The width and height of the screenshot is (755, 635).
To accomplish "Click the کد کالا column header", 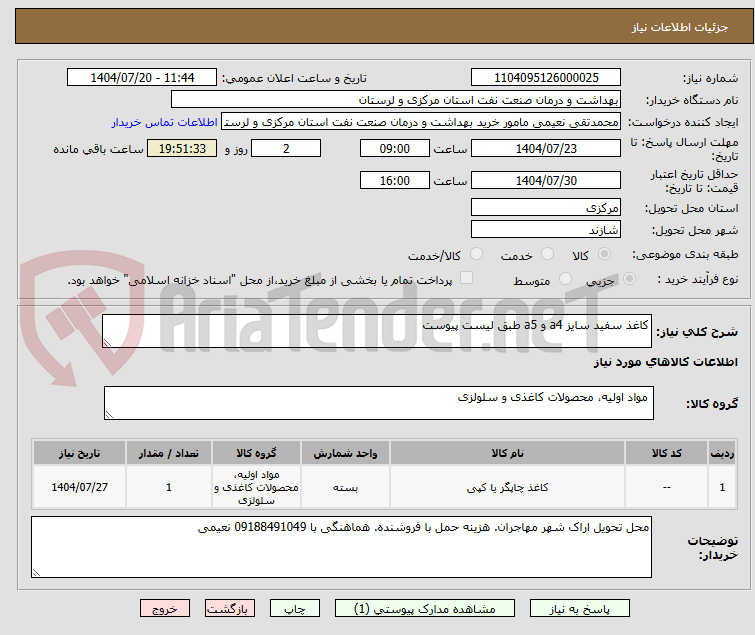I will pos(666,453).
